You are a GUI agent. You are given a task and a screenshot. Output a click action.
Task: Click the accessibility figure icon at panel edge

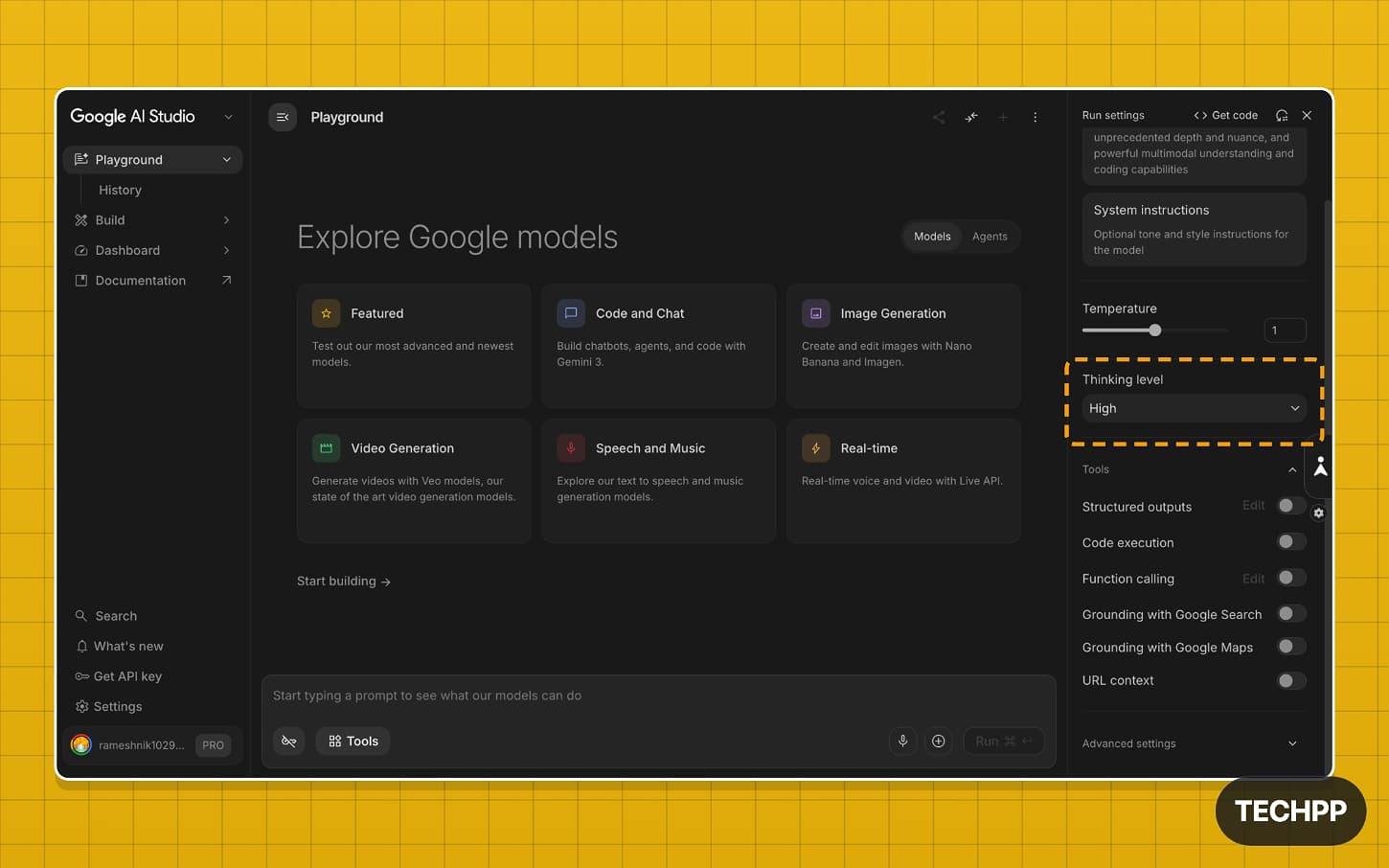pos(1320,467)
